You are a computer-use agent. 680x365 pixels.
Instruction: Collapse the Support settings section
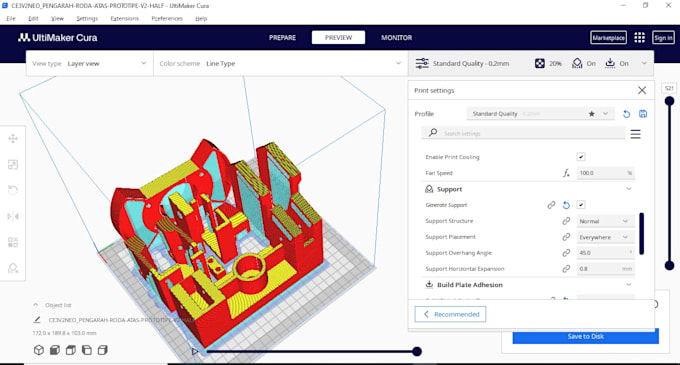point(628,189)
